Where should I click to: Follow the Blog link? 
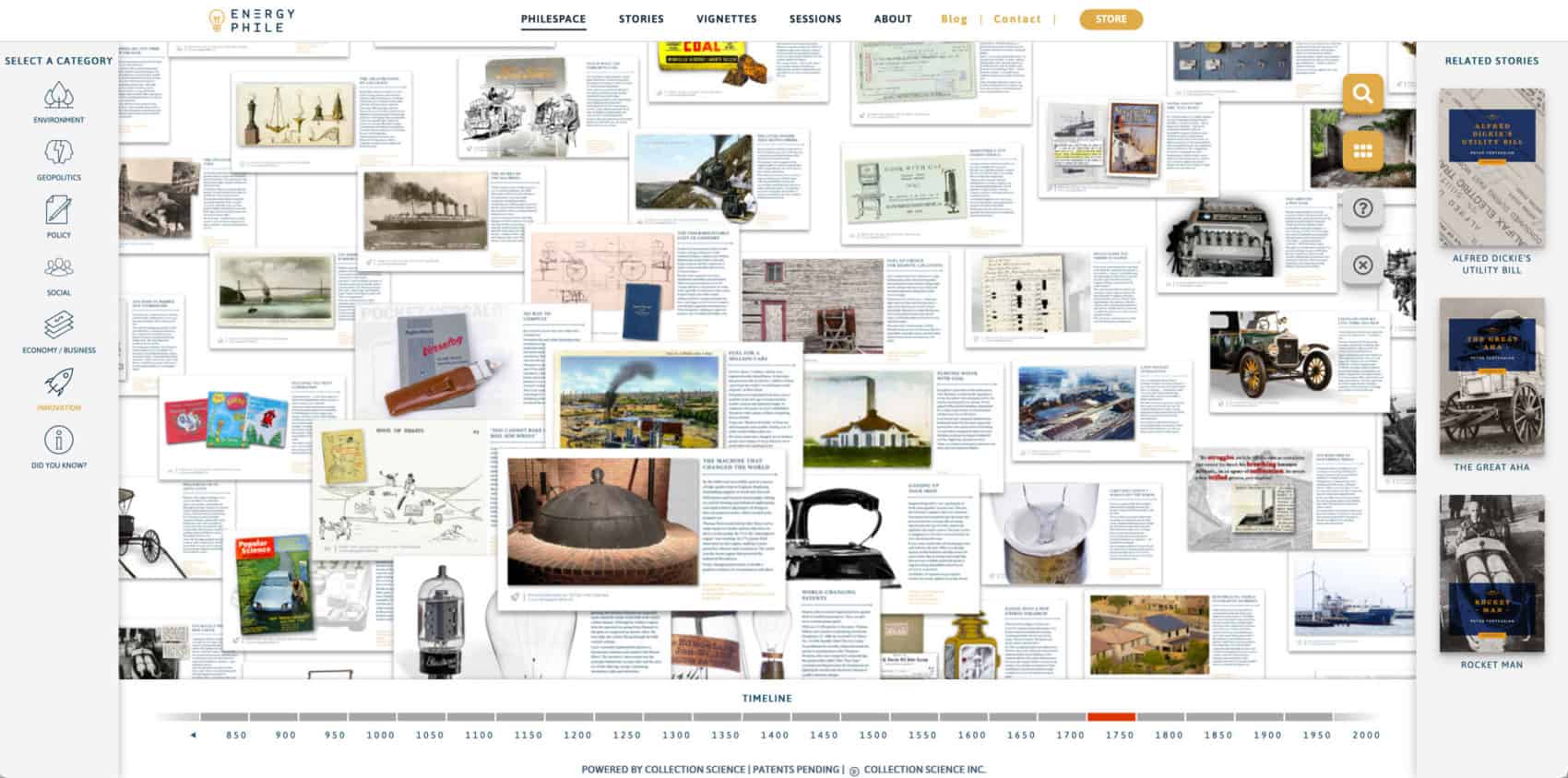954,19
